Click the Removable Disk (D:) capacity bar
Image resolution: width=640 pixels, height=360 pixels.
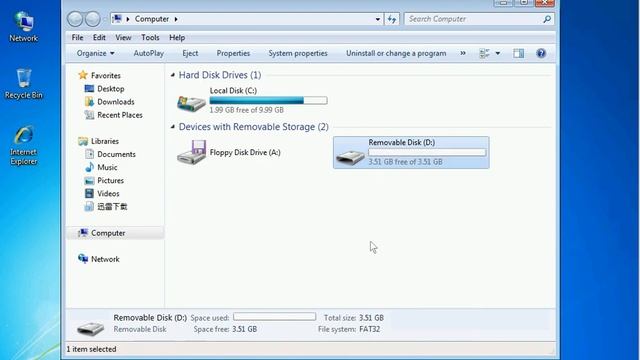click(x=427, y=152)
